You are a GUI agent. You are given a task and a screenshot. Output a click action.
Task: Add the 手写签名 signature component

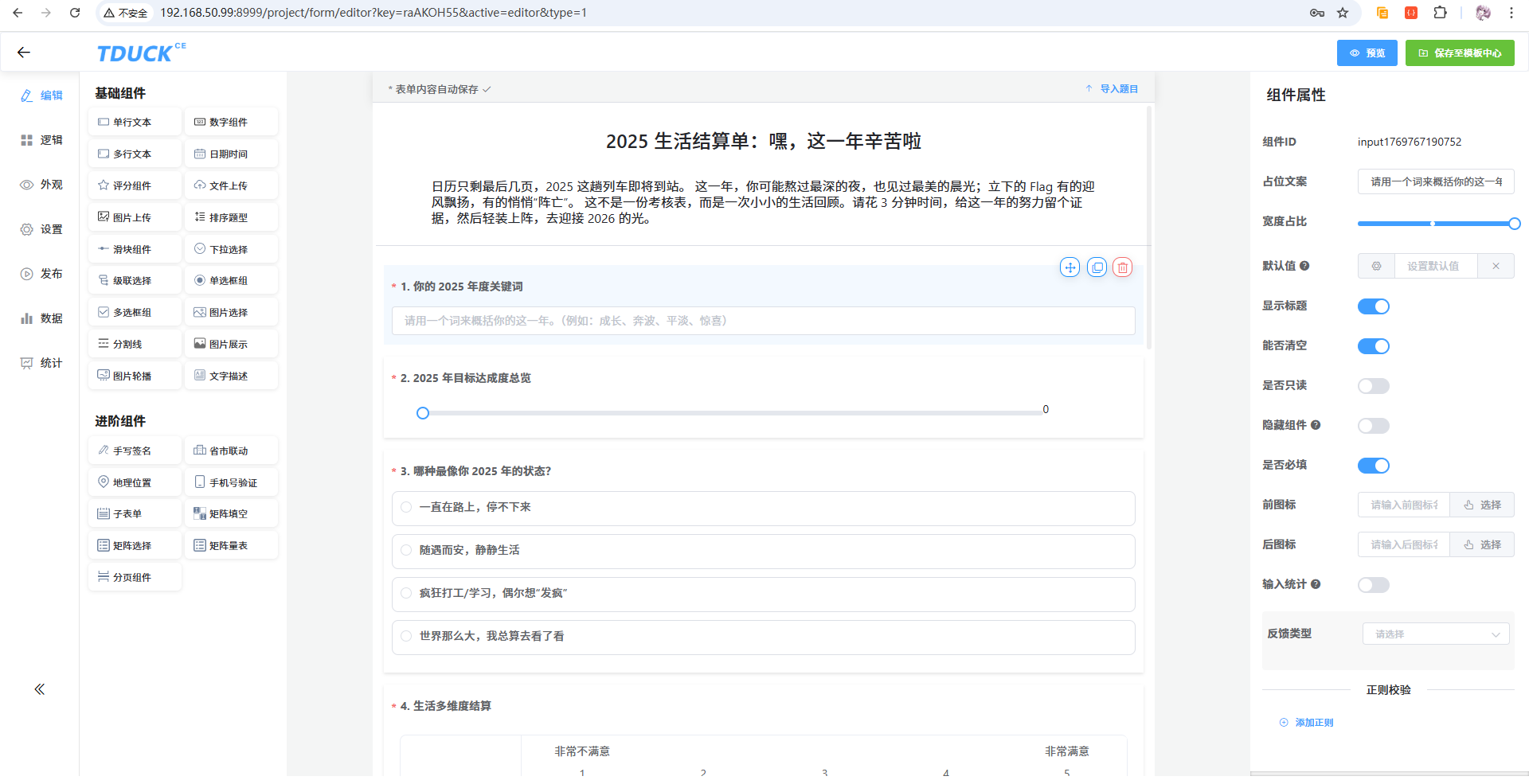[135, 451]
